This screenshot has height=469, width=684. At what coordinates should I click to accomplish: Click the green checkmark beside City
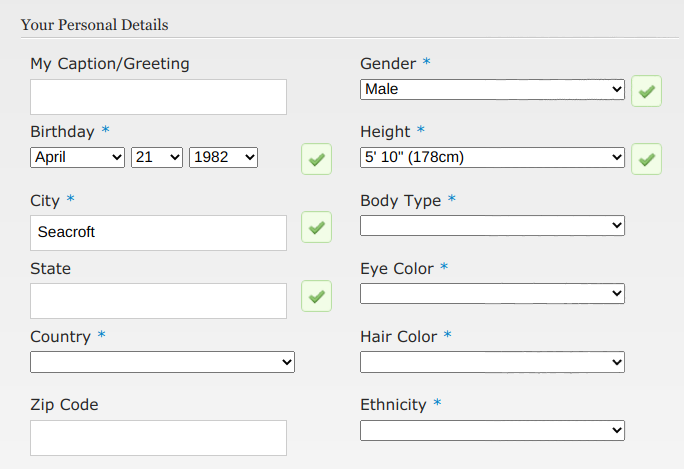pyautogui.click(x=316, y=227)
